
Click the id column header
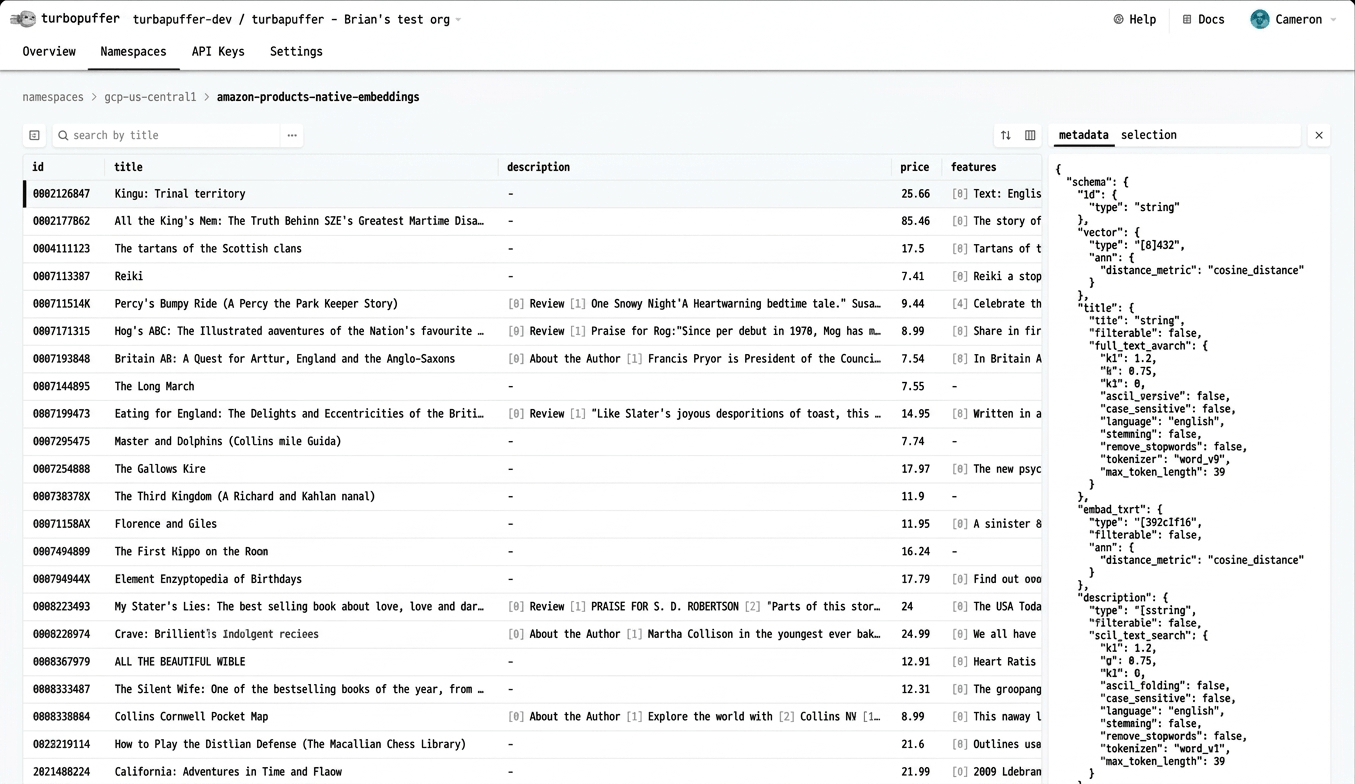(38, 167)
